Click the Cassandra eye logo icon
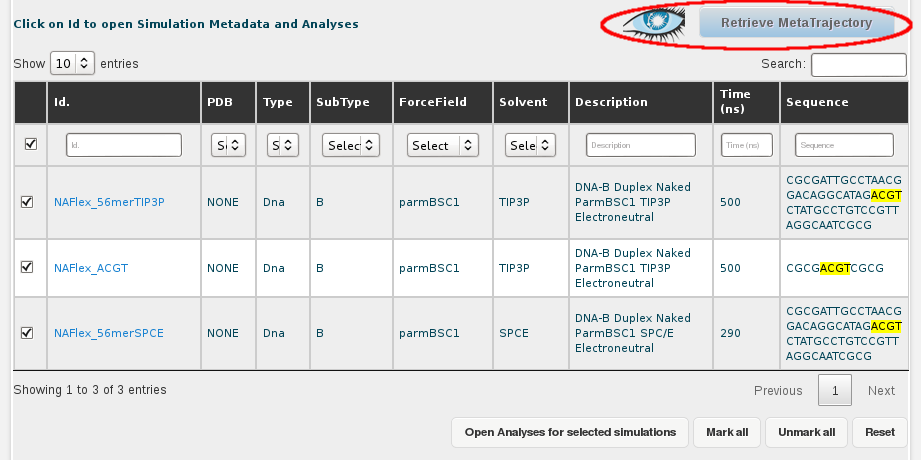The image size is (921, 460). (656, 23)
